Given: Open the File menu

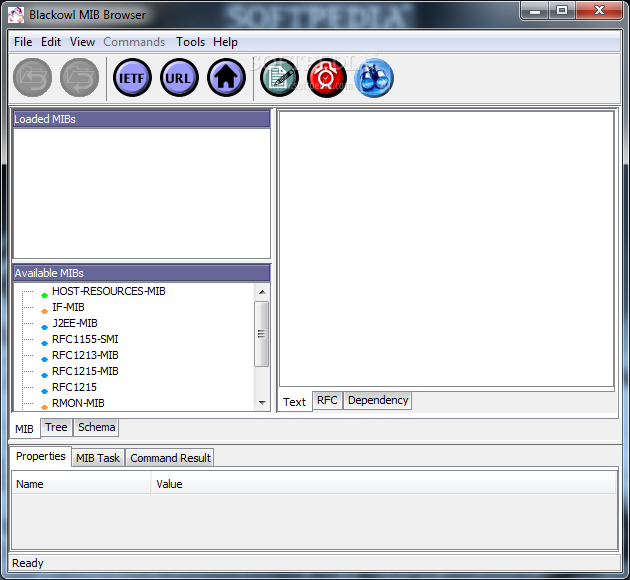Looking at the screenshot, I should click(x=23, y=42).
